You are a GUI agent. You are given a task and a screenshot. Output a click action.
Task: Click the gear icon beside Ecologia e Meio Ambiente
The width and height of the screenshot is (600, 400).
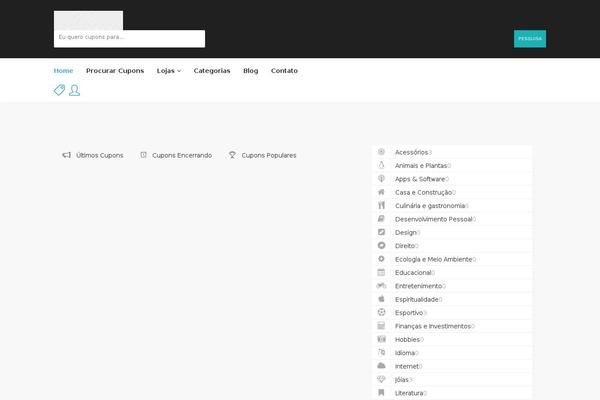pos(381,259)
